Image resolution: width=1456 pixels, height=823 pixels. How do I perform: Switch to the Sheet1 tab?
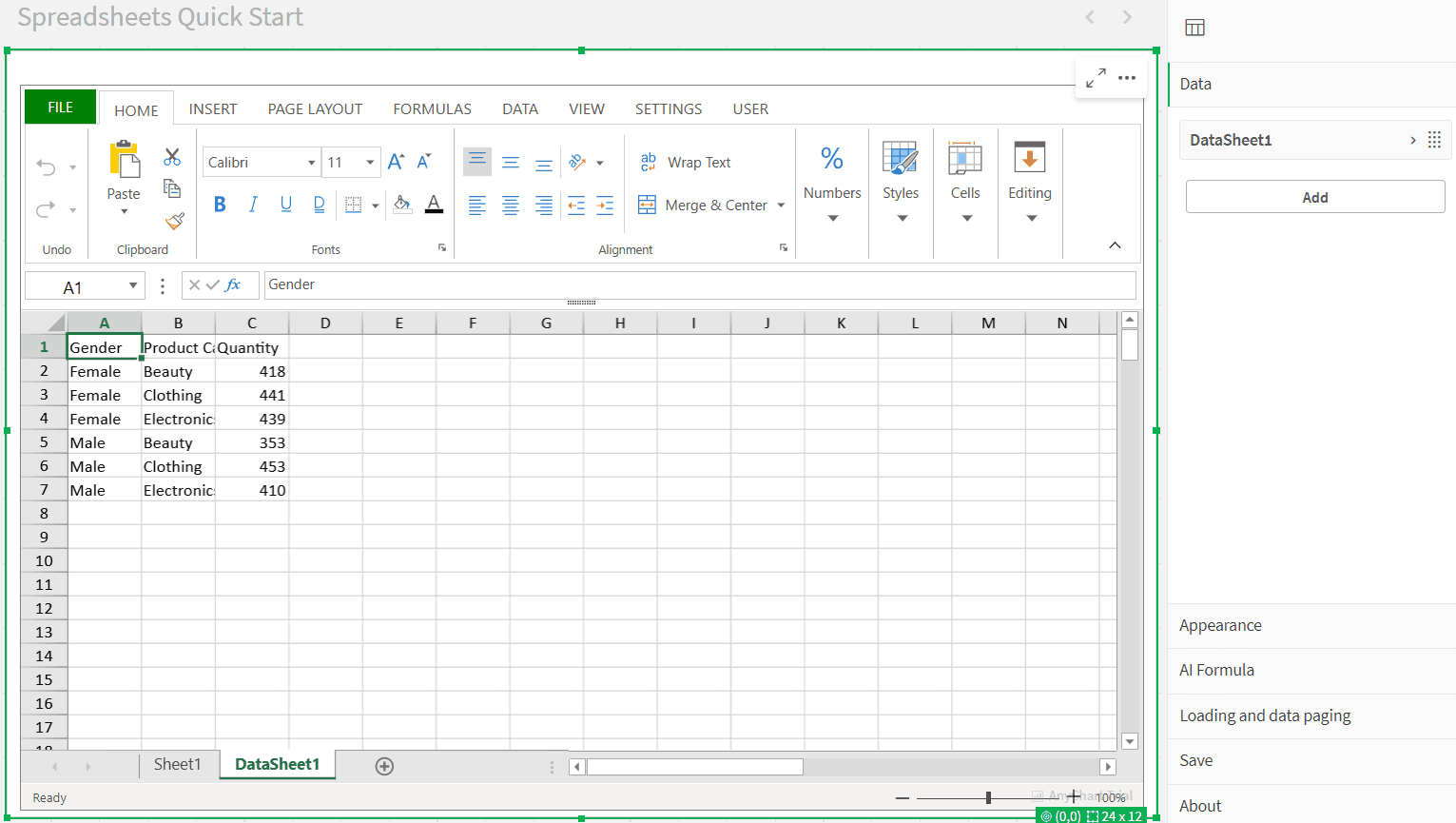pos(177,764)
